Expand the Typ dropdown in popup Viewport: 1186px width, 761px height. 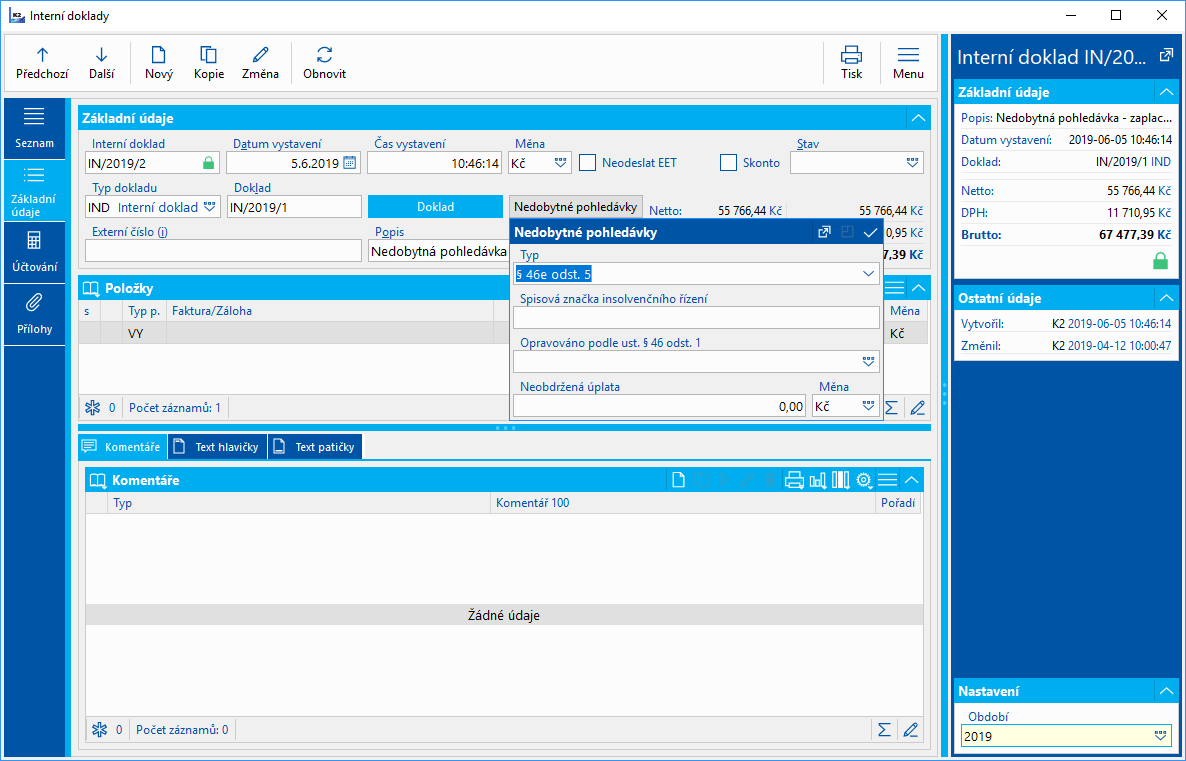click(868, 274)
